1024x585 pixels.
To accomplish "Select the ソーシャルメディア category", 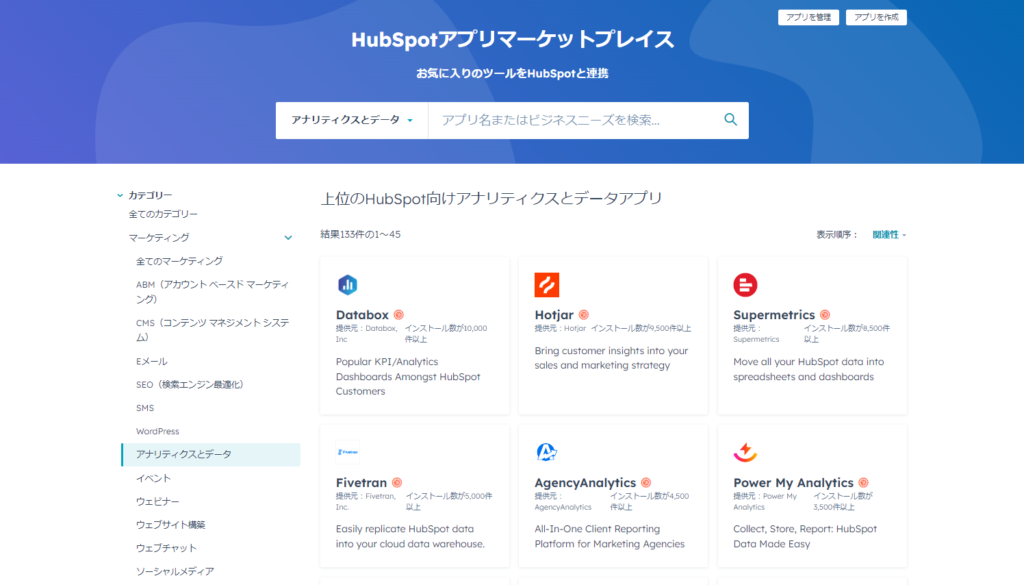I will (x=175, y=571).
